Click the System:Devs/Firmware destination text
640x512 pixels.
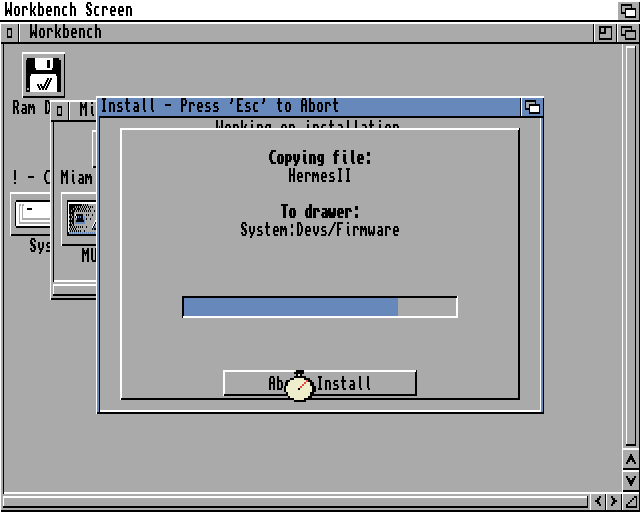(320, 229)
